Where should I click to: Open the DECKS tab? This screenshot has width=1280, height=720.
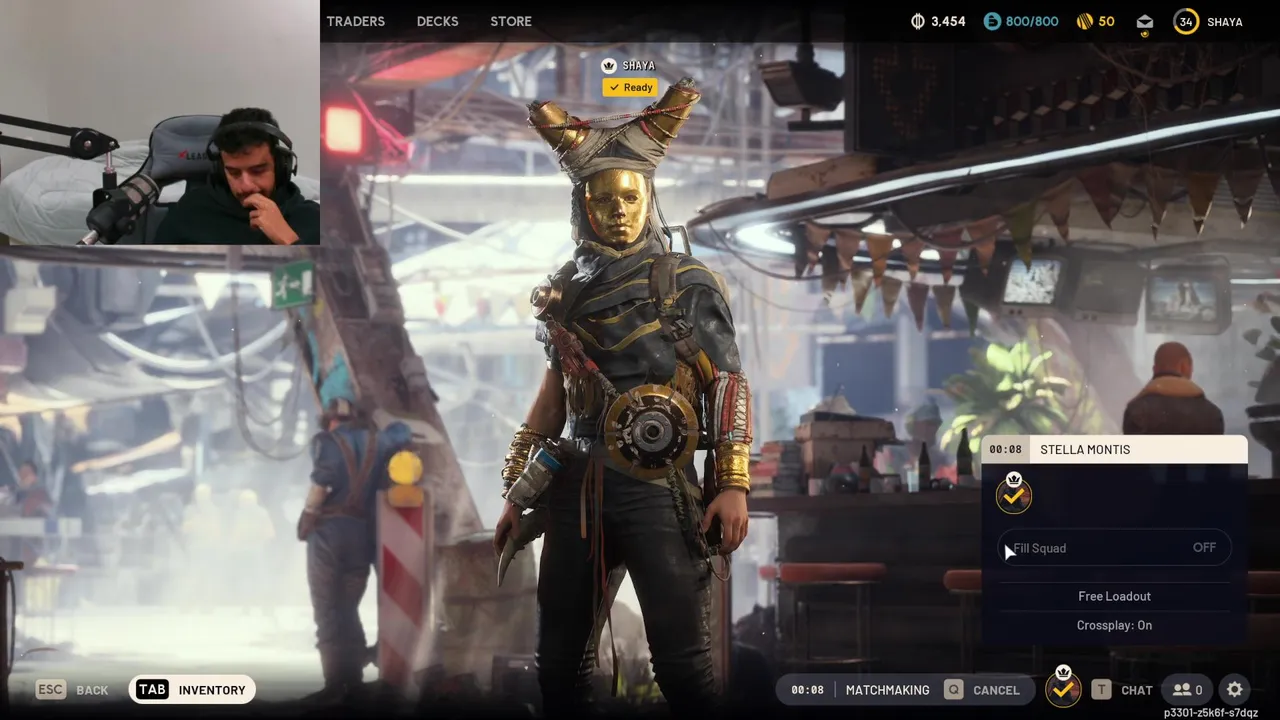coord(437,21)
